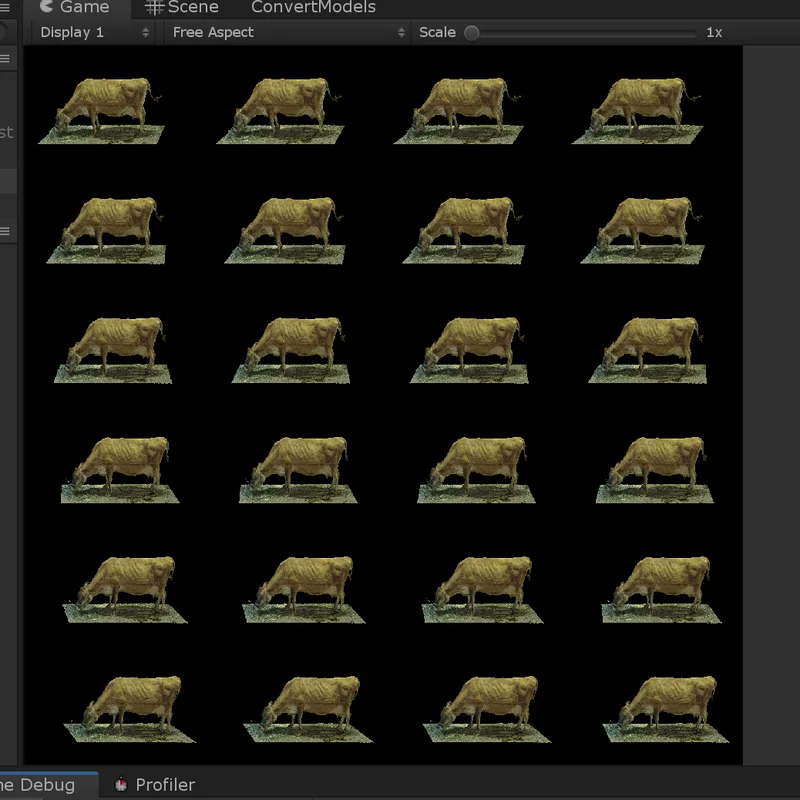Image resolution: width=800 pixels, height=800 pixels.
Task: Click the Scene tab grid icon
Action: tap(155, 7)
